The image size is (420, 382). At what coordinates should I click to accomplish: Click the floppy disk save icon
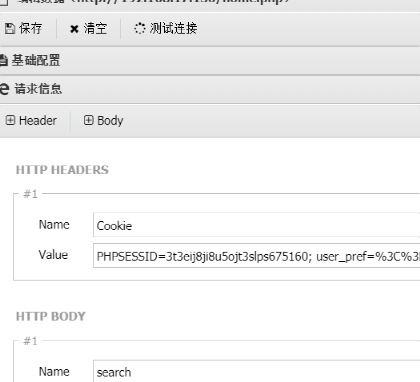click(10, 29)
